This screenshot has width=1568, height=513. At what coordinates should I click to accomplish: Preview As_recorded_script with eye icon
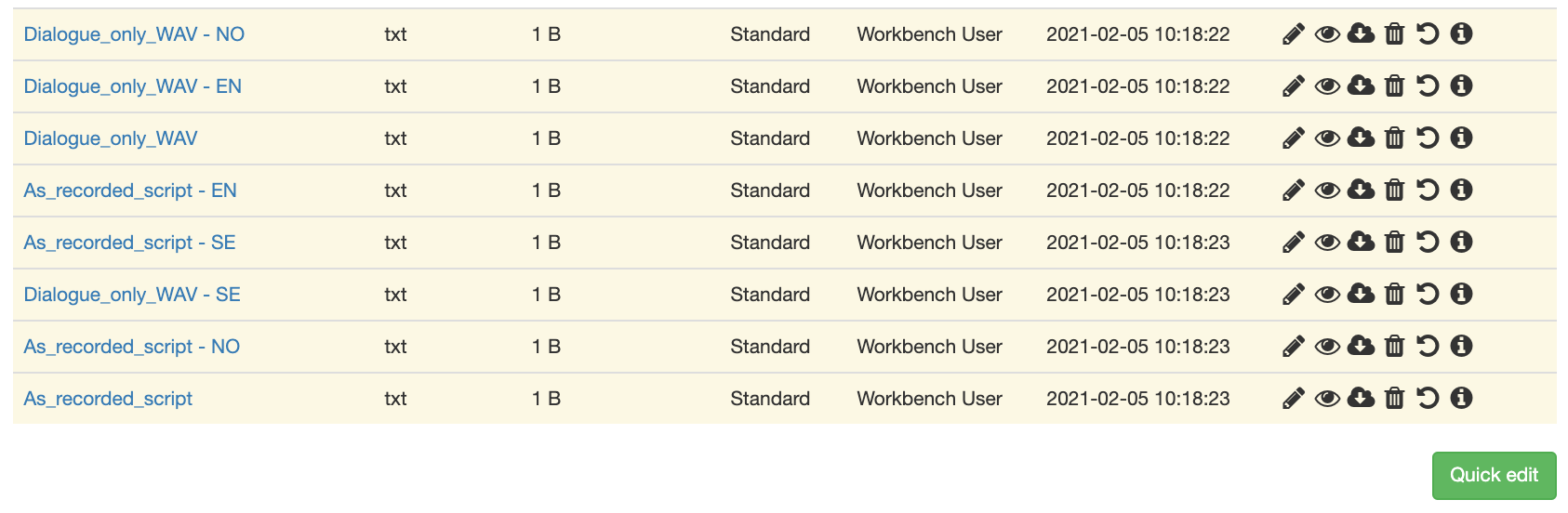pyautogui.click(x=1327, y=399)
